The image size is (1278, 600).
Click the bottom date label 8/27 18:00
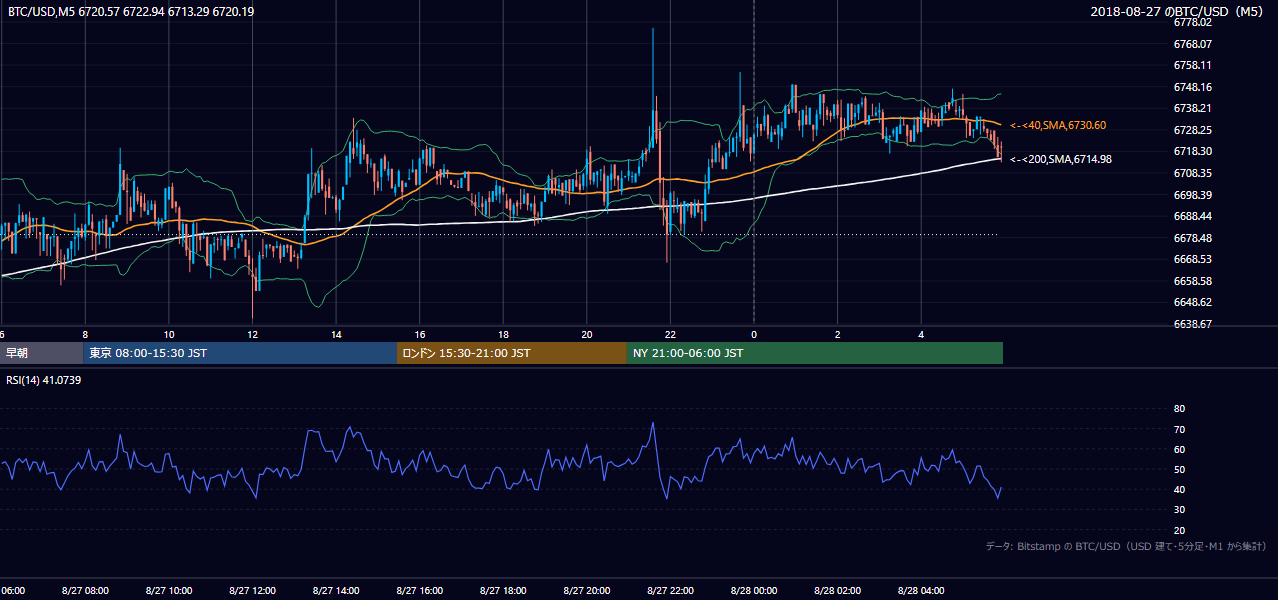point(503,591)
